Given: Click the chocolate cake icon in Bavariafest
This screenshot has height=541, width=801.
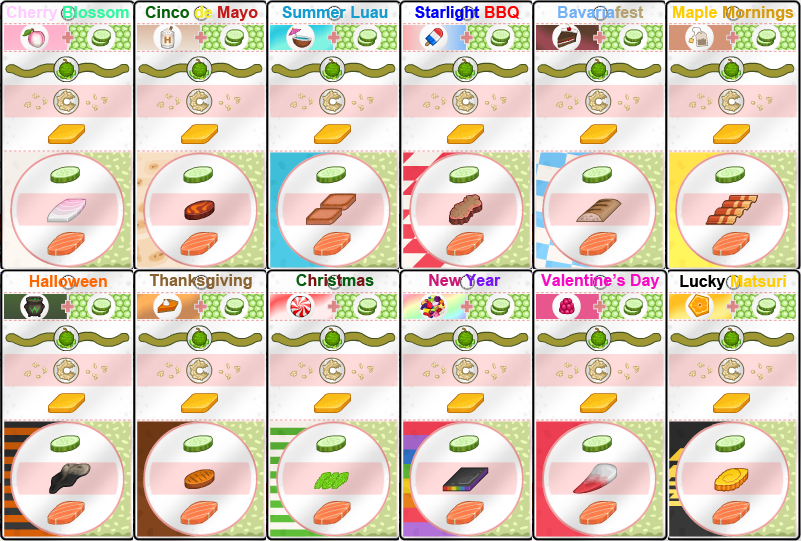Looking at the screenshot, I should click(x=567, y=38).
